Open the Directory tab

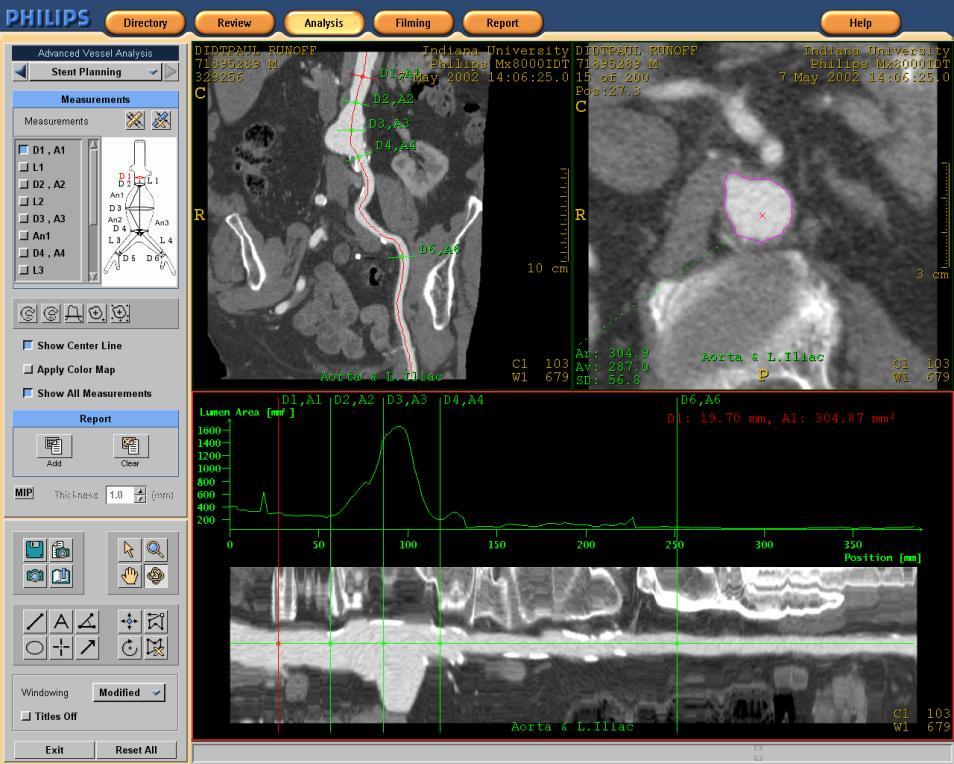[x=145, y=23]
